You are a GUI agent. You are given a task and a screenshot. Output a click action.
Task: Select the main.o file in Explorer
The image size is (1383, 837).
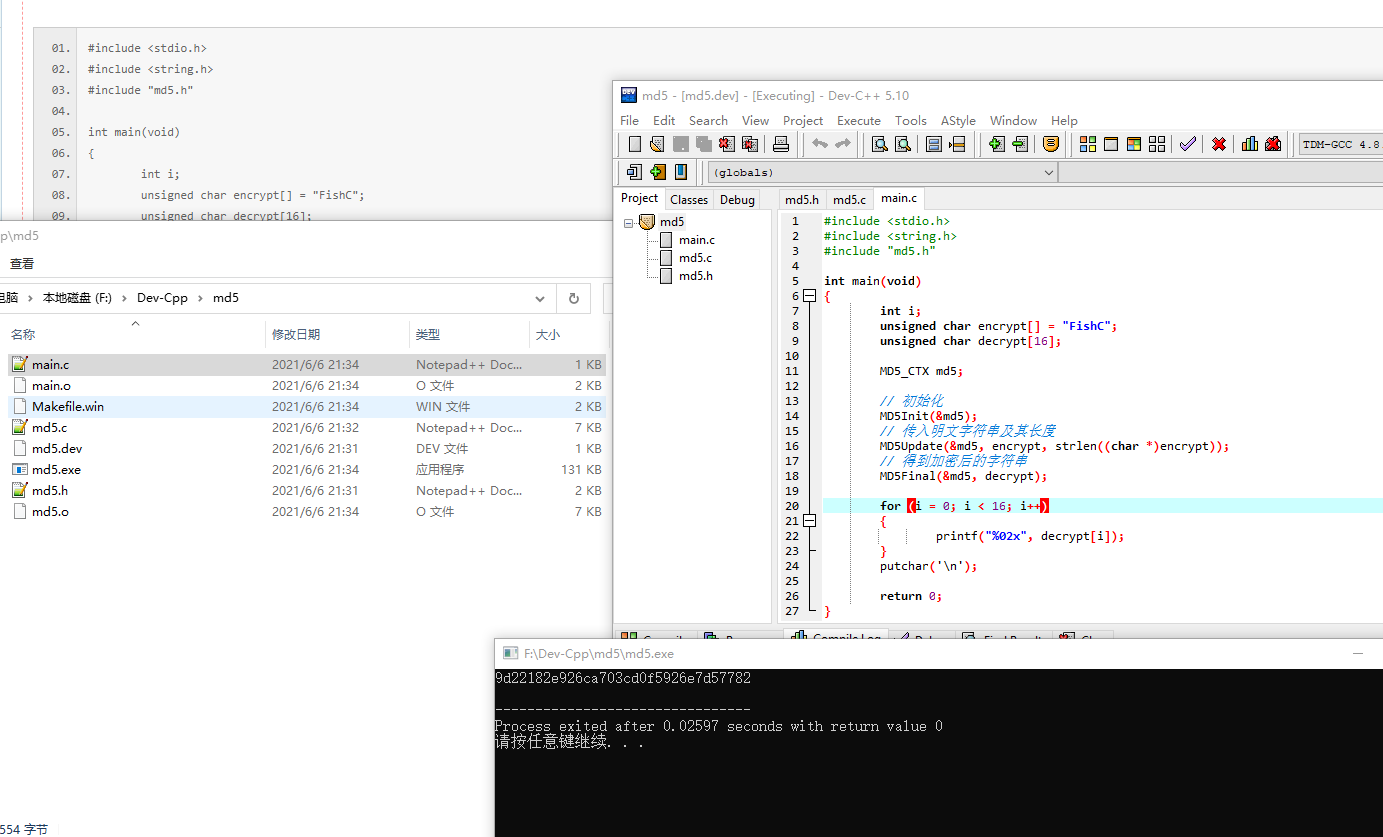(305, 386)
